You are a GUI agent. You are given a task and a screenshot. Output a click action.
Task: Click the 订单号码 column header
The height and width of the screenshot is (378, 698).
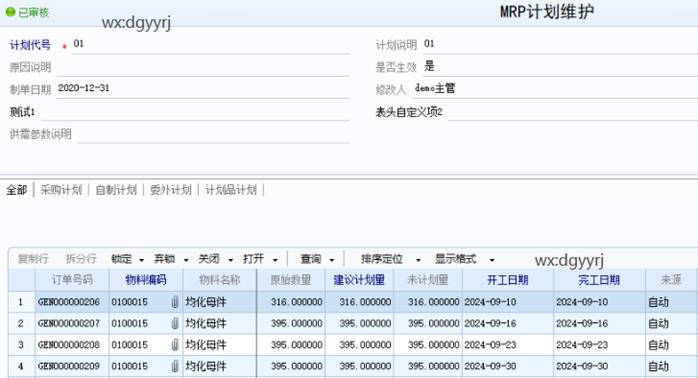[x=72, y=280]
